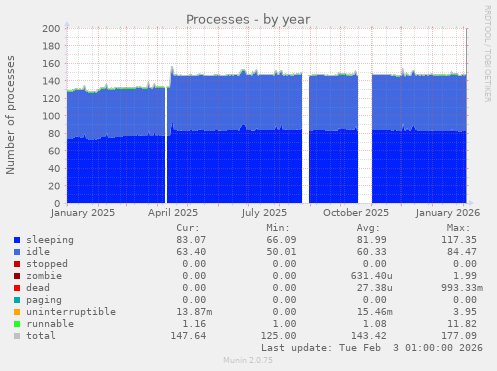The image size is (497, 371).
Task: Click the 100 y-axis tick label
Action: pyautogui.click(x=51, y=116)
